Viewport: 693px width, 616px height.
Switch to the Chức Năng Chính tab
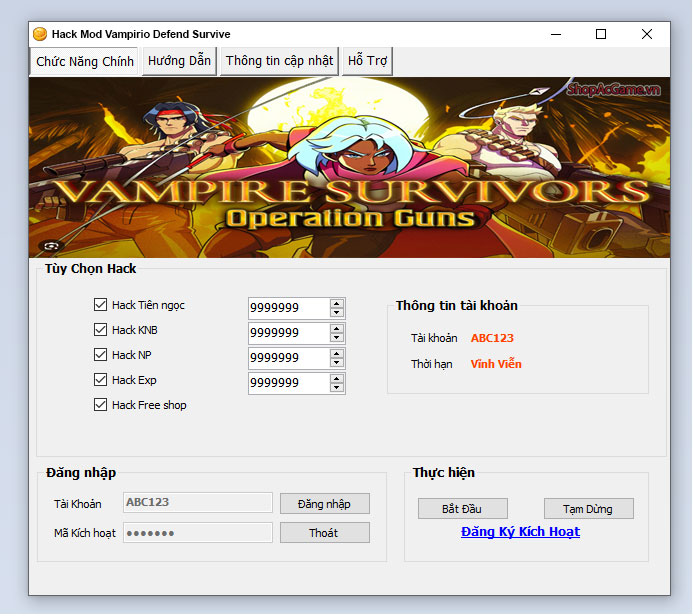click(x=84, y=61)
